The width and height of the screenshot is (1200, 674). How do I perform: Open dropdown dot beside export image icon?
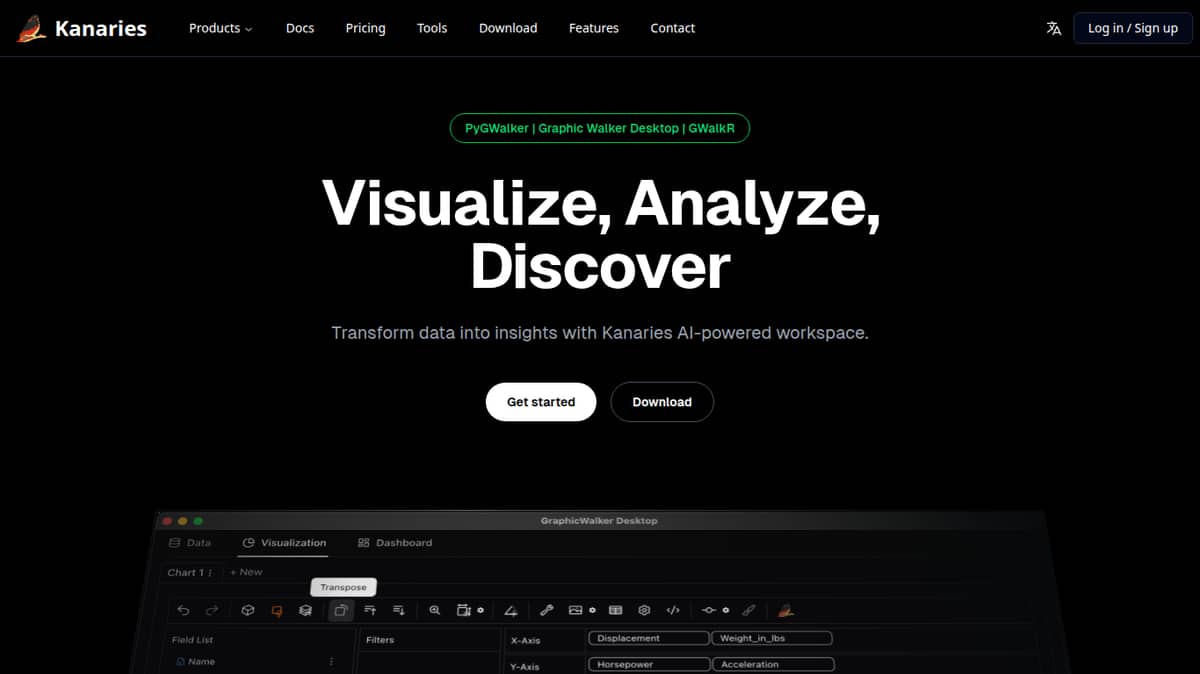click(593, 610)
